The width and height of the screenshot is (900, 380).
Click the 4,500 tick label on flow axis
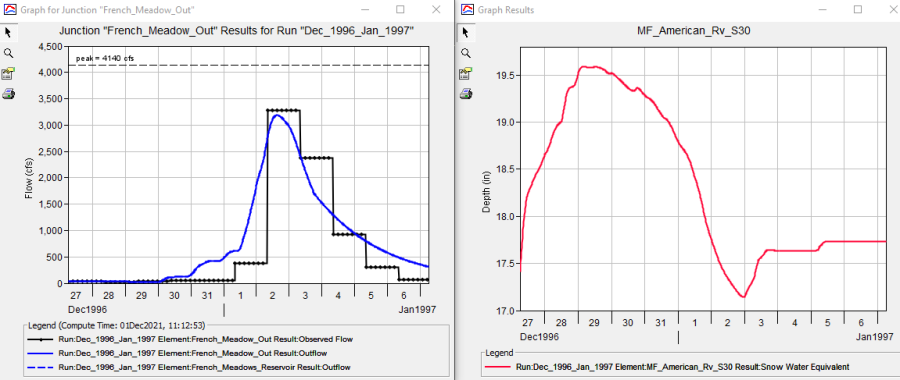pyautogui.click(x=51, y=47)
